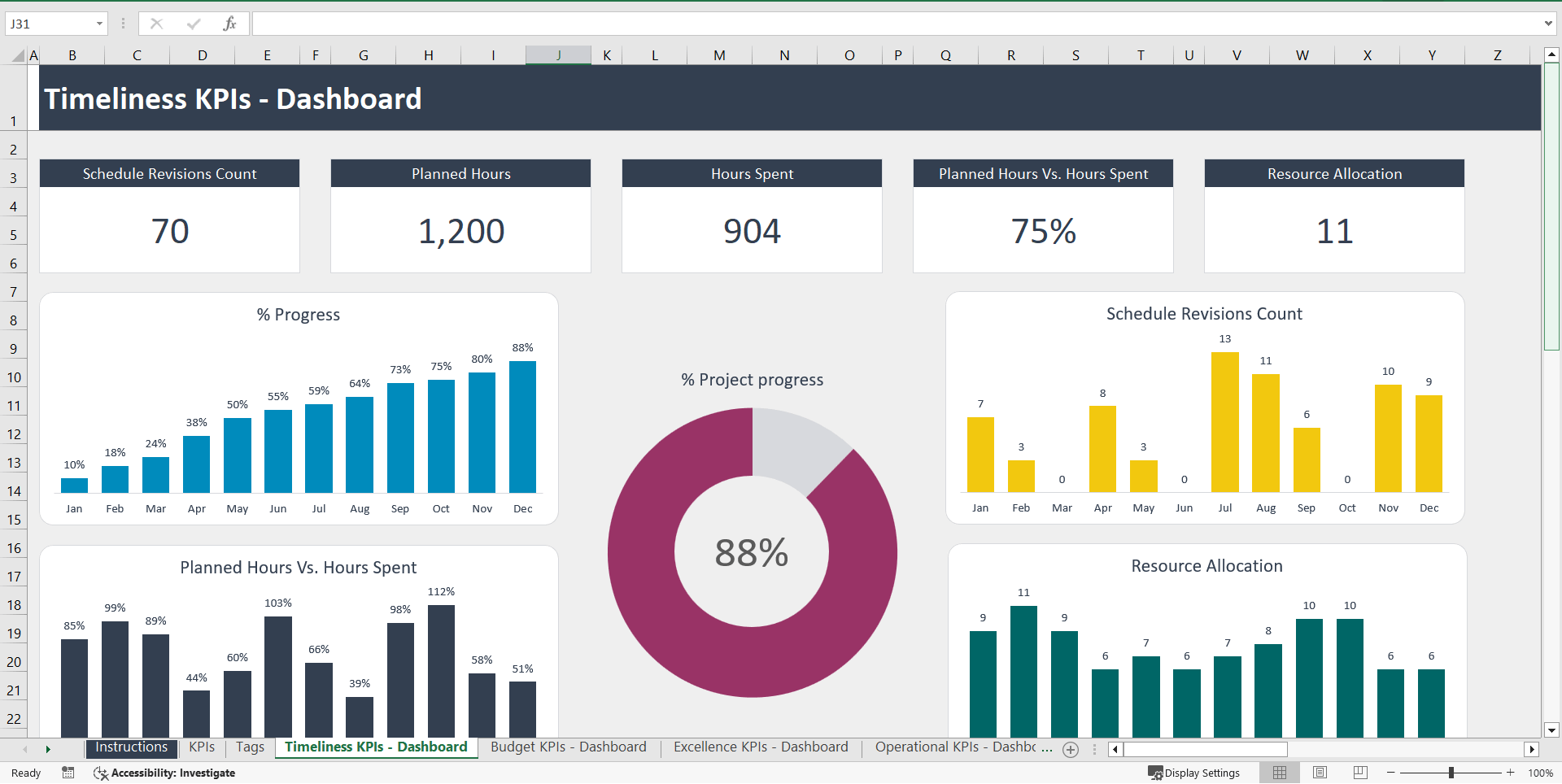This screenshot has height=784, width=1562.
Task: Open the Insert Function fx button
Action: [229, 24]
